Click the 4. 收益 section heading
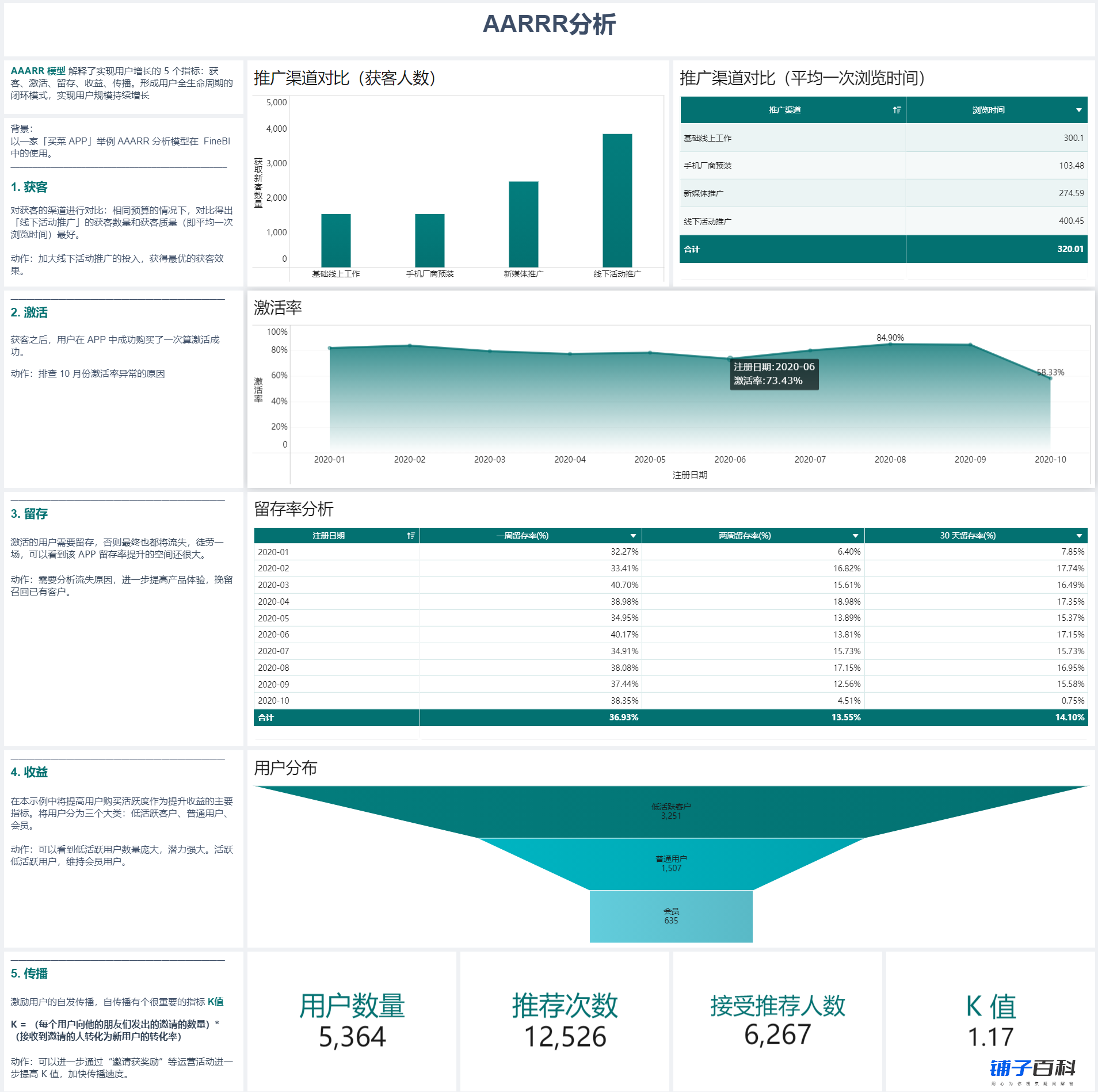This screenshot has width=1098, height=1092. (x=29, y=772)
